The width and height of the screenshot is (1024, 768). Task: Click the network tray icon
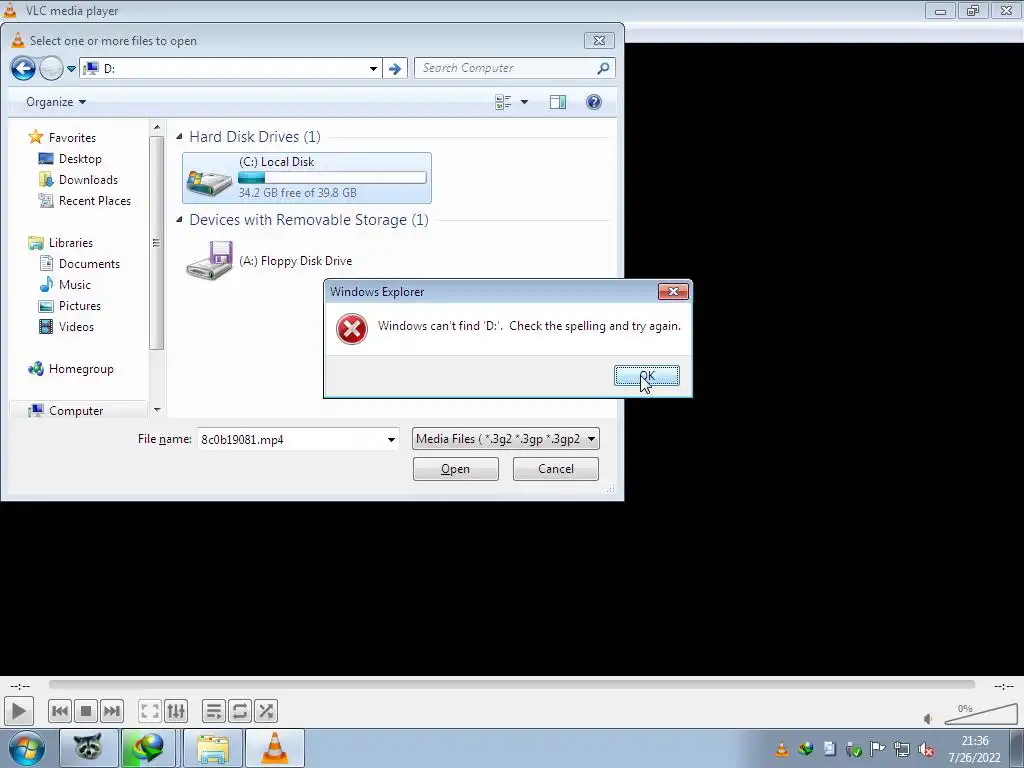click(x=902, y=749)
